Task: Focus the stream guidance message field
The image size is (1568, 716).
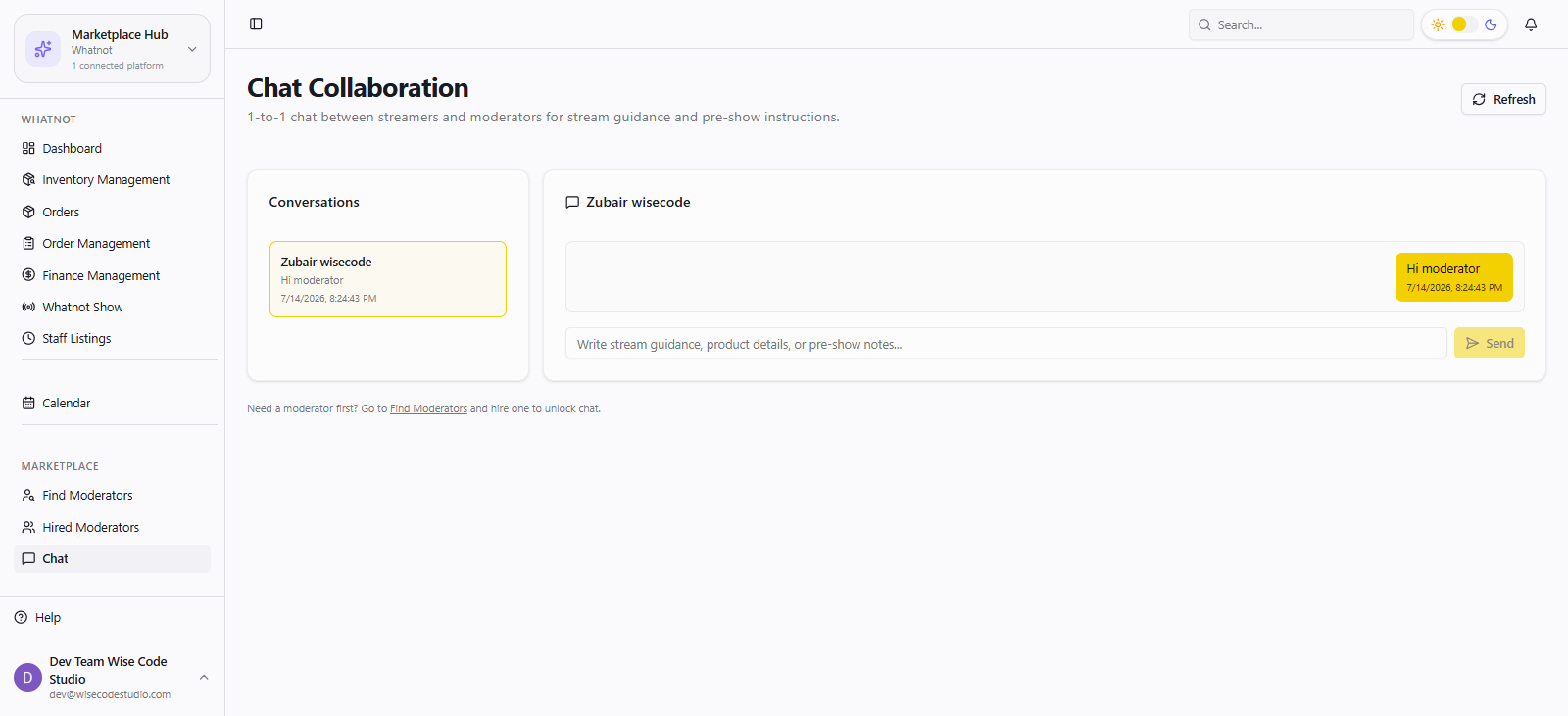Action: click(x=1006, y=343)
